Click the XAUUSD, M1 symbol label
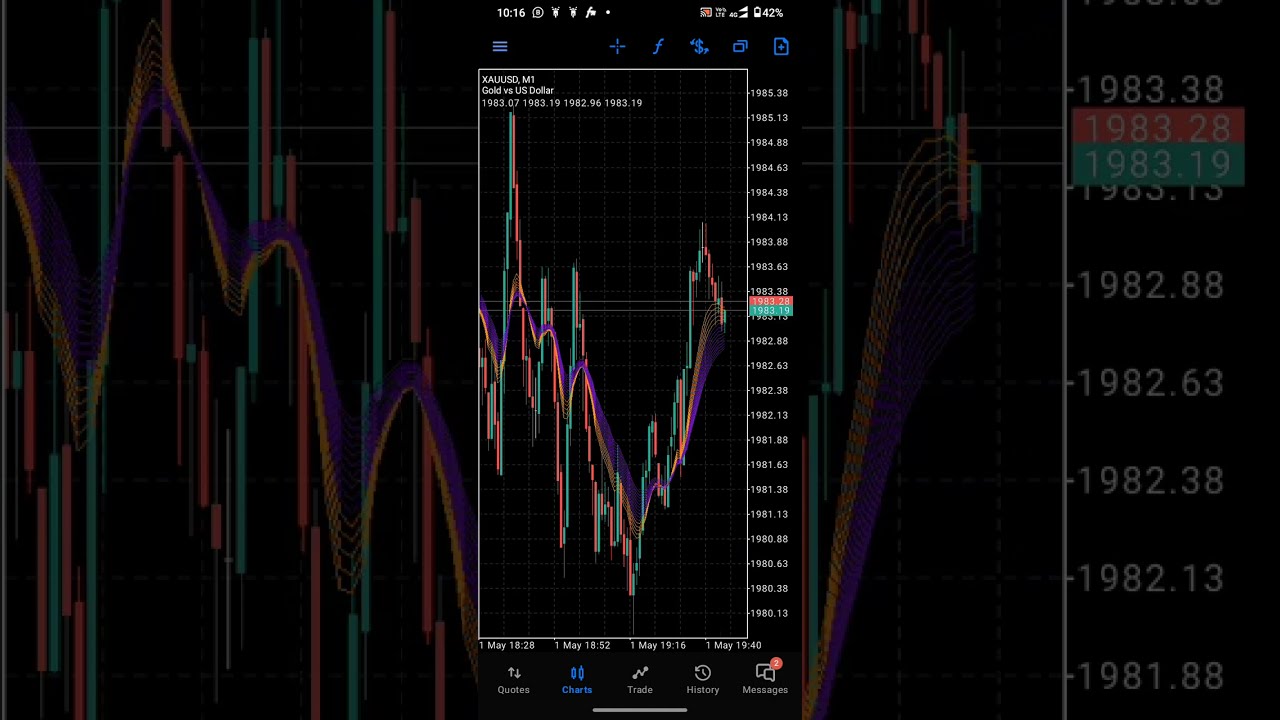This screenshot has width=1280, height=720. point(508,79)
